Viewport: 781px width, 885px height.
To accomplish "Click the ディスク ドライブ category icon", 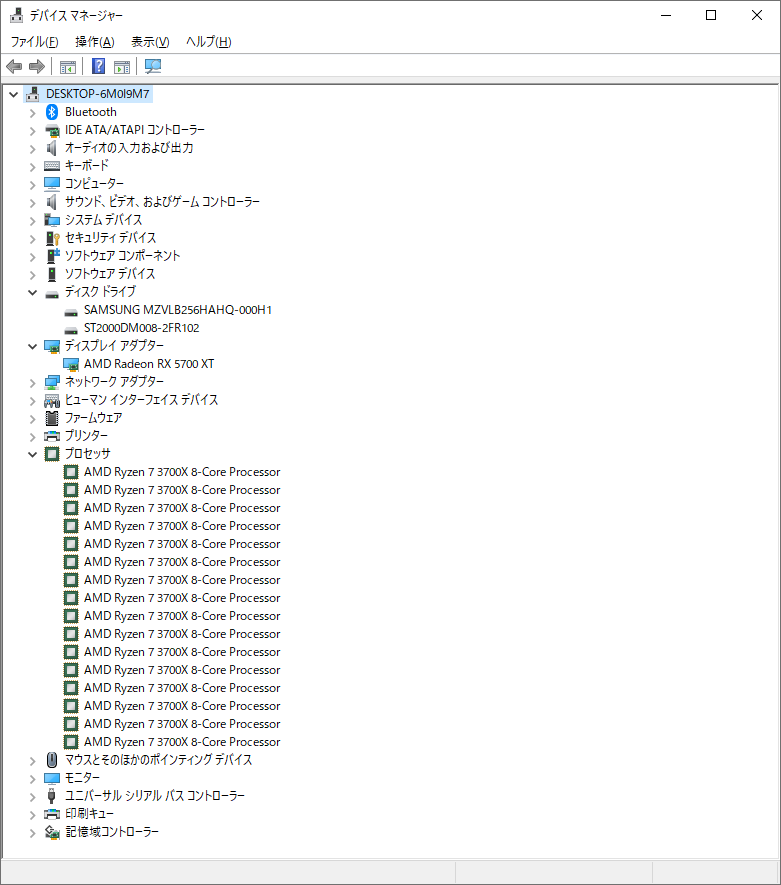I will pos(52,293).
